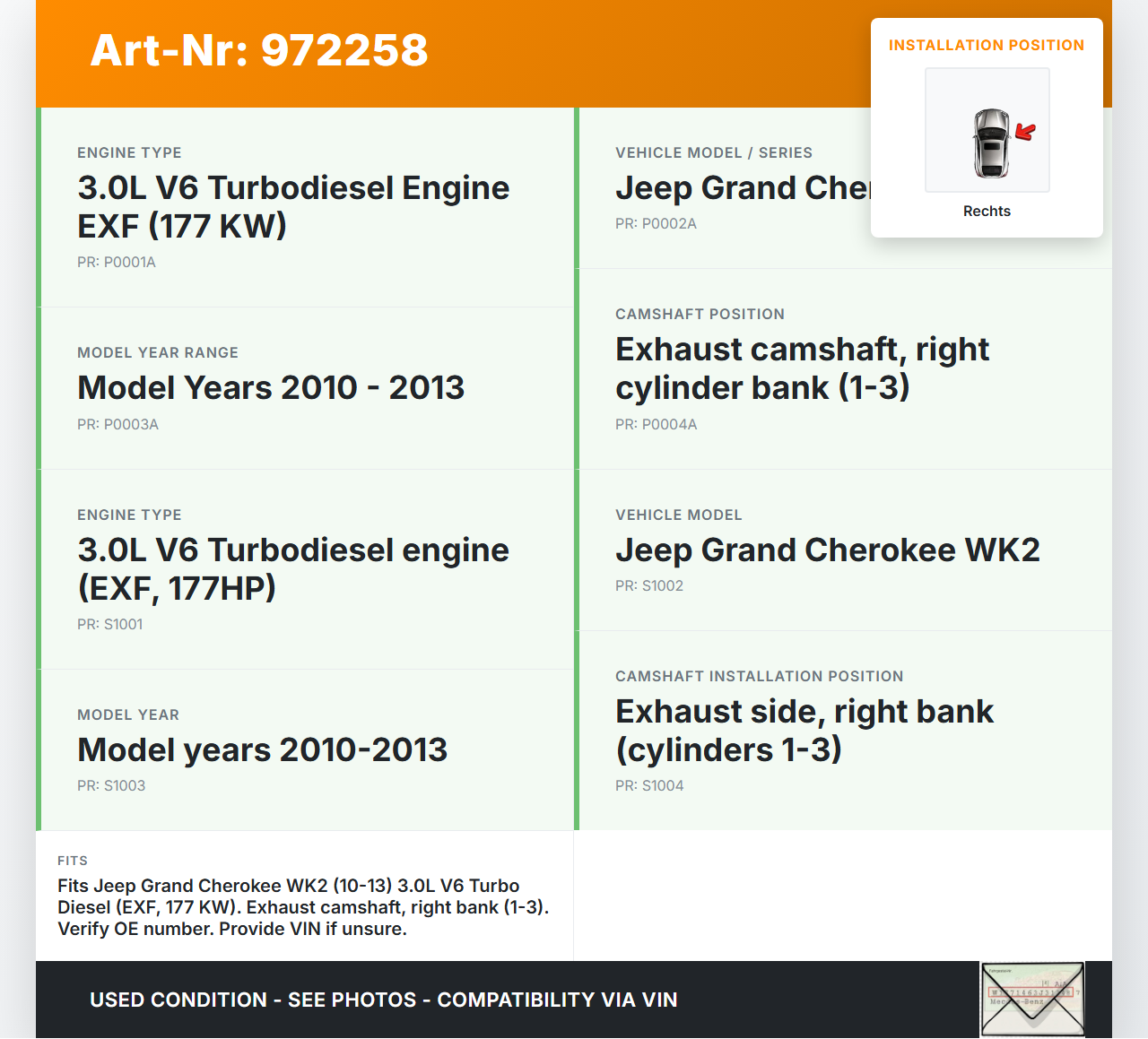1148x1039 pixels.
Task: Select Model Years 2010 - 2013 entry
Action: click(271, 388)
